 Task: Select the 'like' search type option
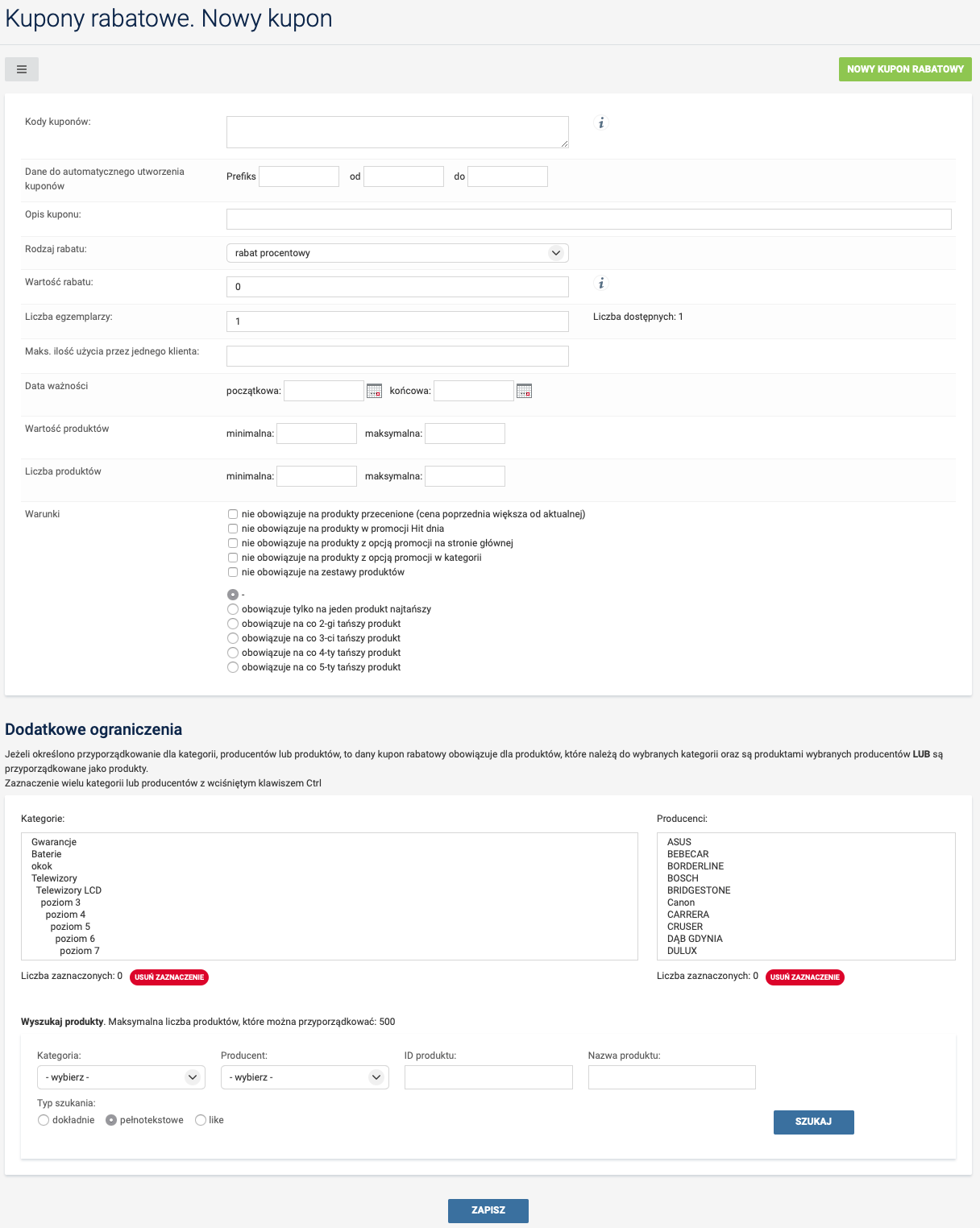[201, 1120]
